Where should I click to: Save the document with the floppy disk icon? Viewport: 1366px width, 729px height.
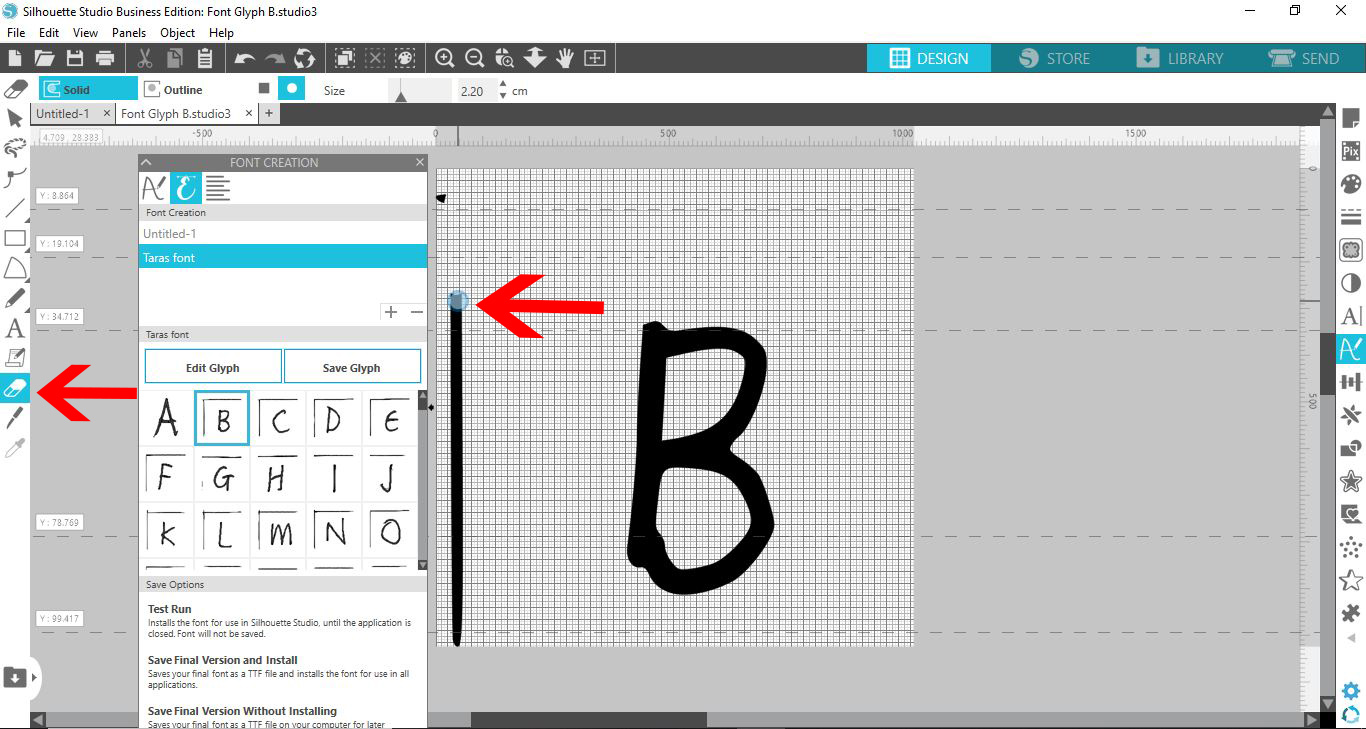74,58
